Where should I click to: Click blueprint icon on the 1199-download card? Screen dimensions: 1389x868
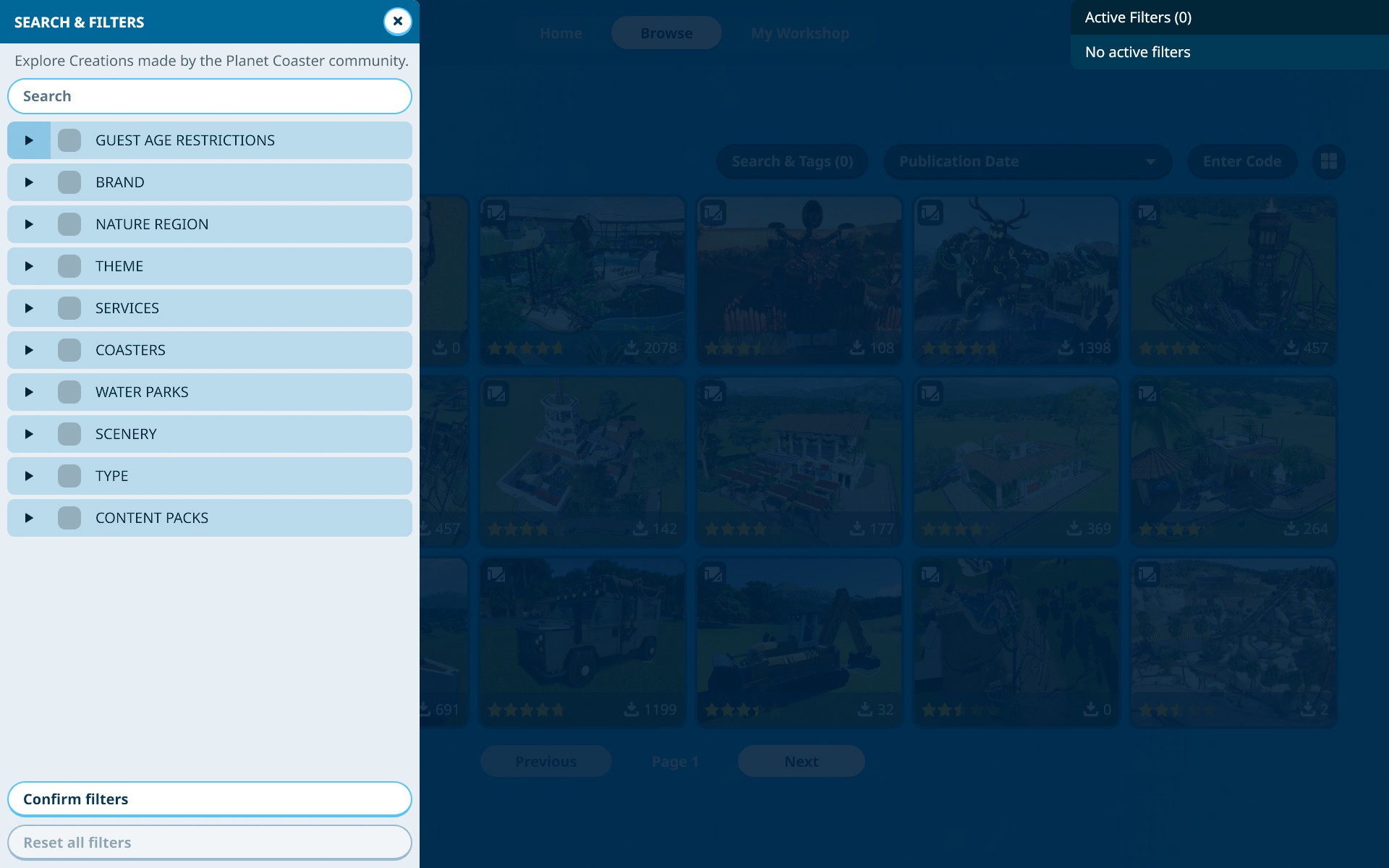pos(496,574)
